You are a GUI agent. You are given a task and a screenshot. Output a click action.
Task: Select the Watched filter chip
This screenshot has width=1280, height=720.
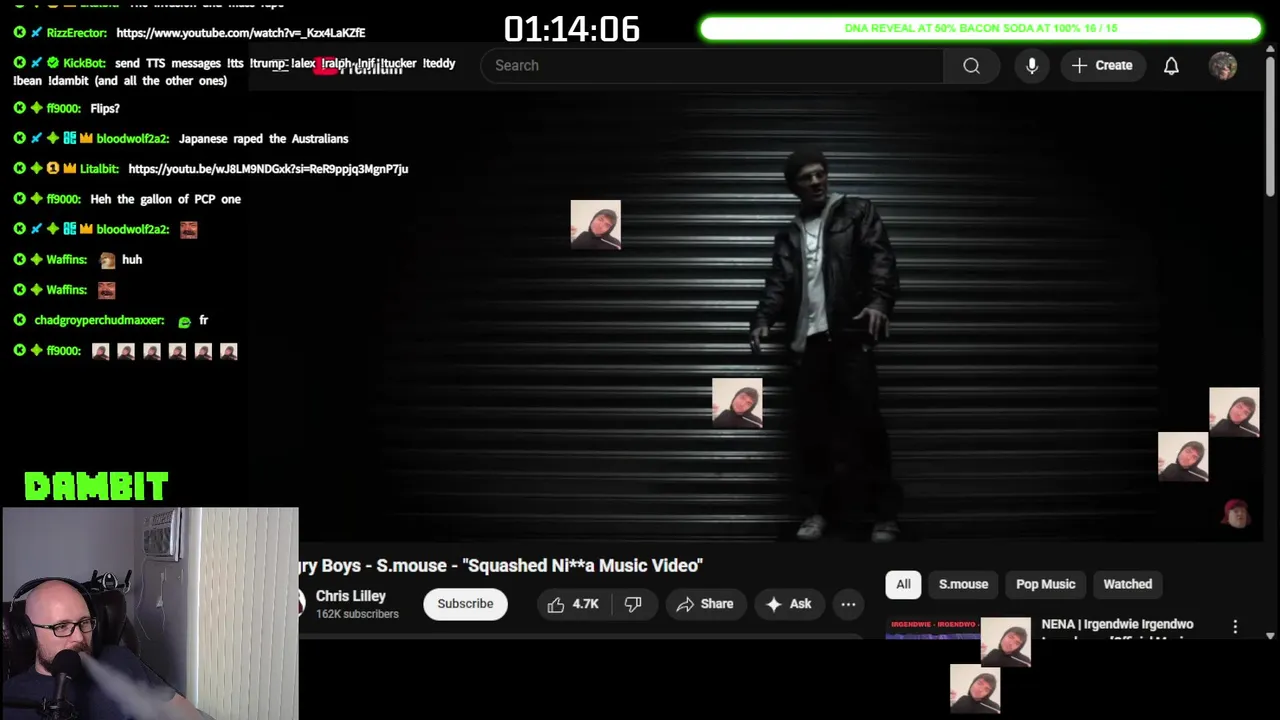(x=1127, y=584)
